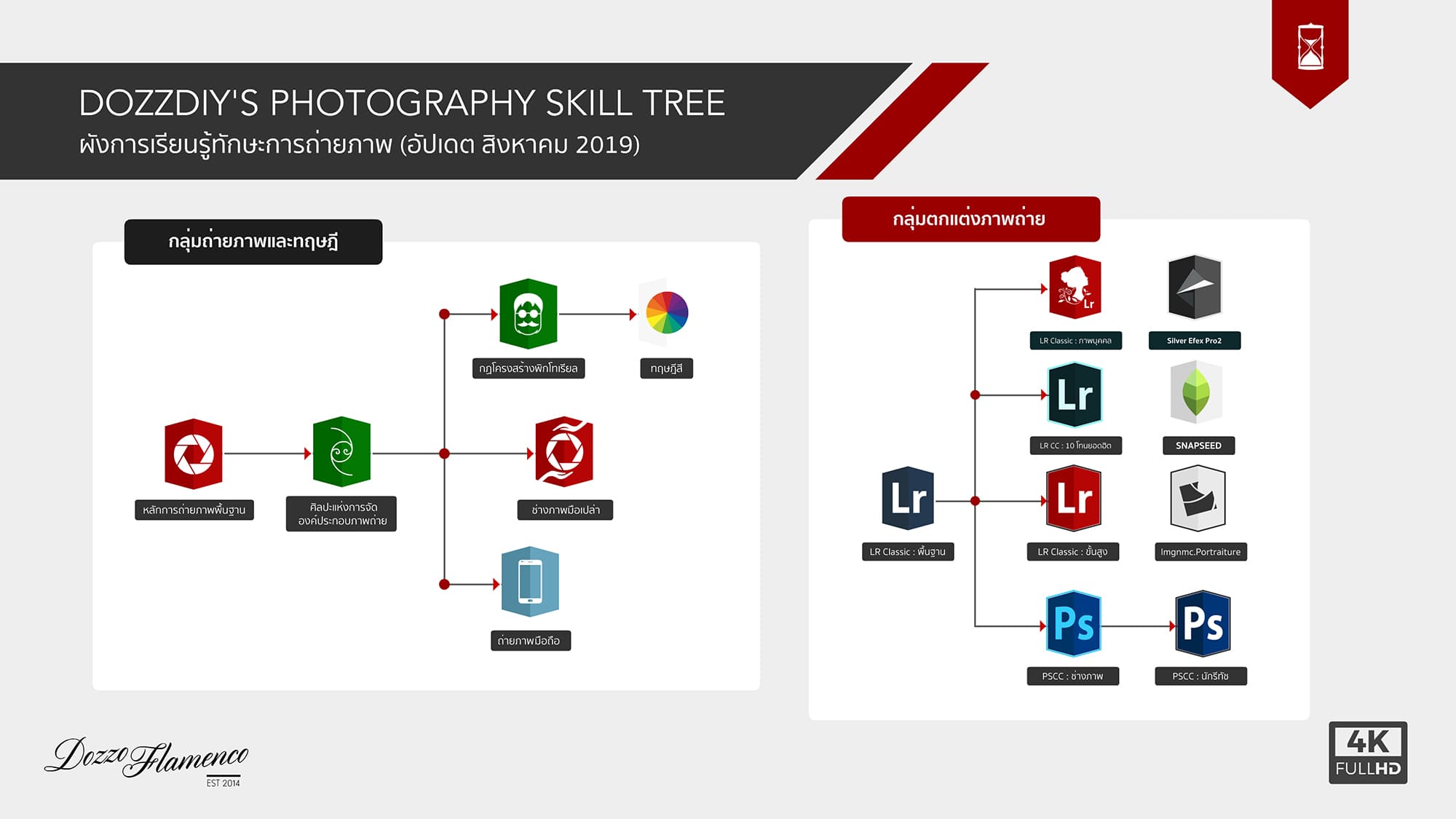Select the teal LR CC icon

pyautogui.click(x=1075, y=394)
